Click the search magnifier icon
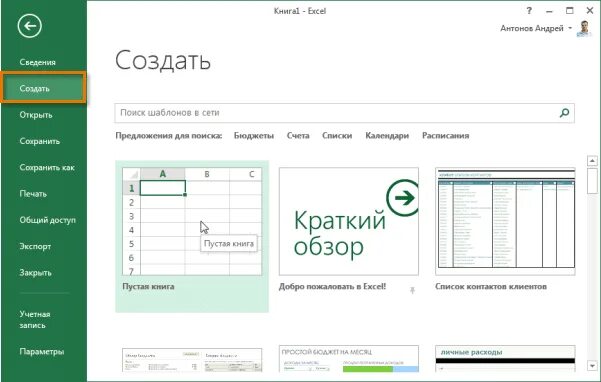The width and height of the screenshot is (601, 382). pos(564,113)
